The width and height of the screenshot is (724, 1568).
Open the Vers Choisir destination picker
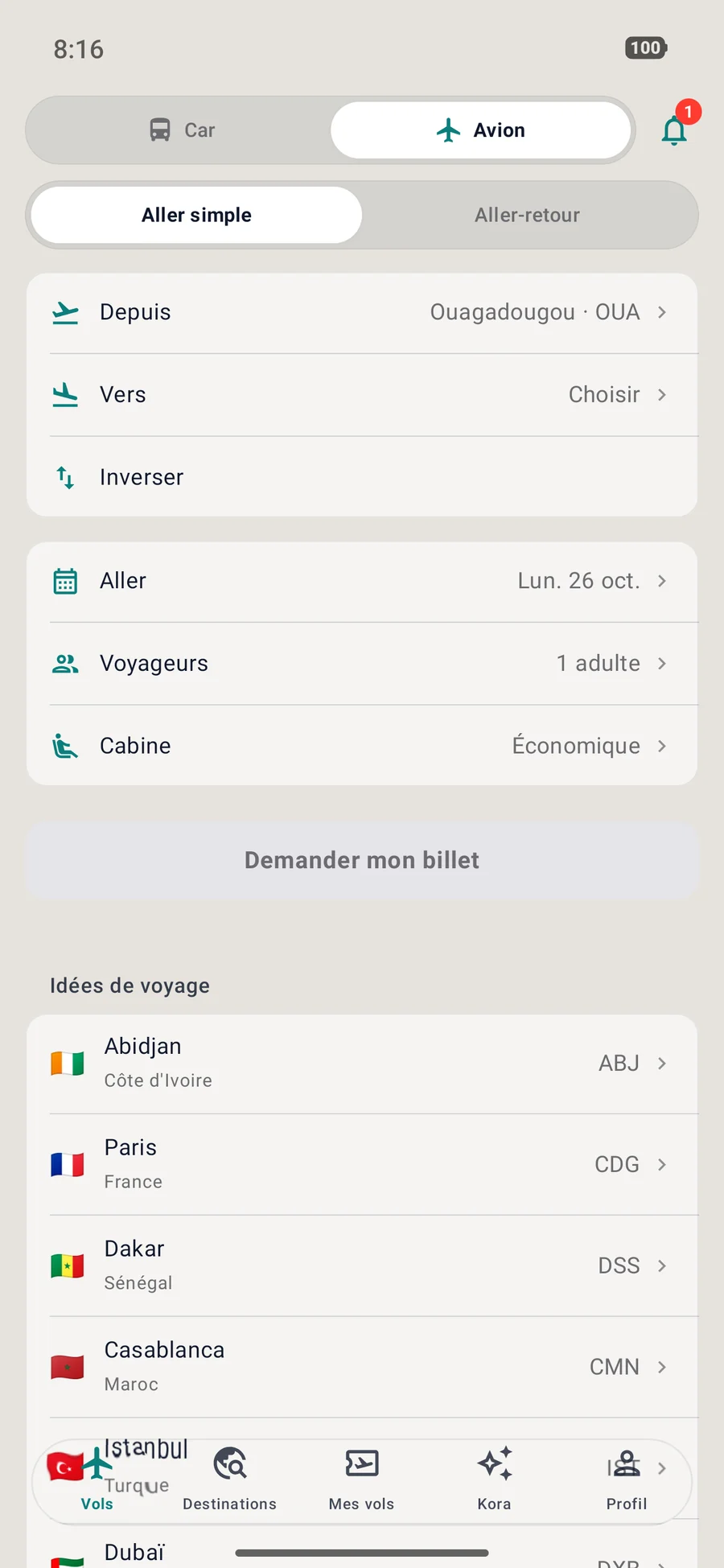pyautogui.click(x=362, y=395)
